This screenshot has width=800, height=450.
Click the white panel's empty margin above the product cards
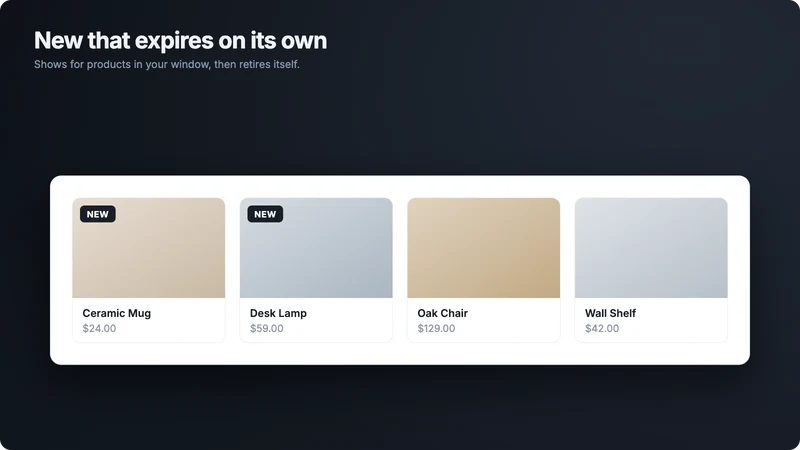click(400, 187)
